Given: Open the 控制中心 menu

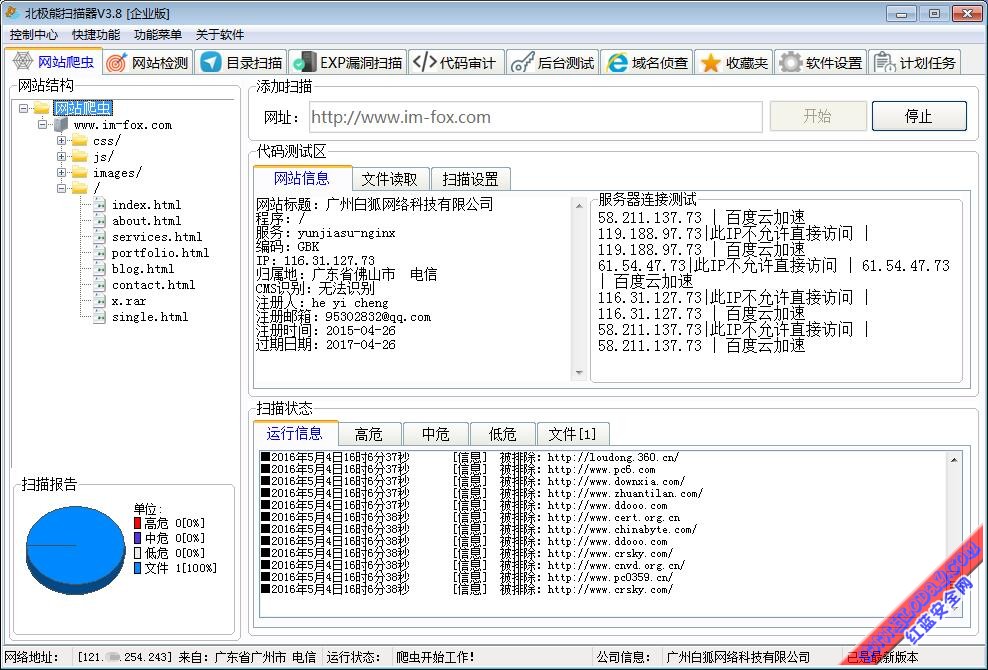Looking at the screenshot, I should click(33, 35).
